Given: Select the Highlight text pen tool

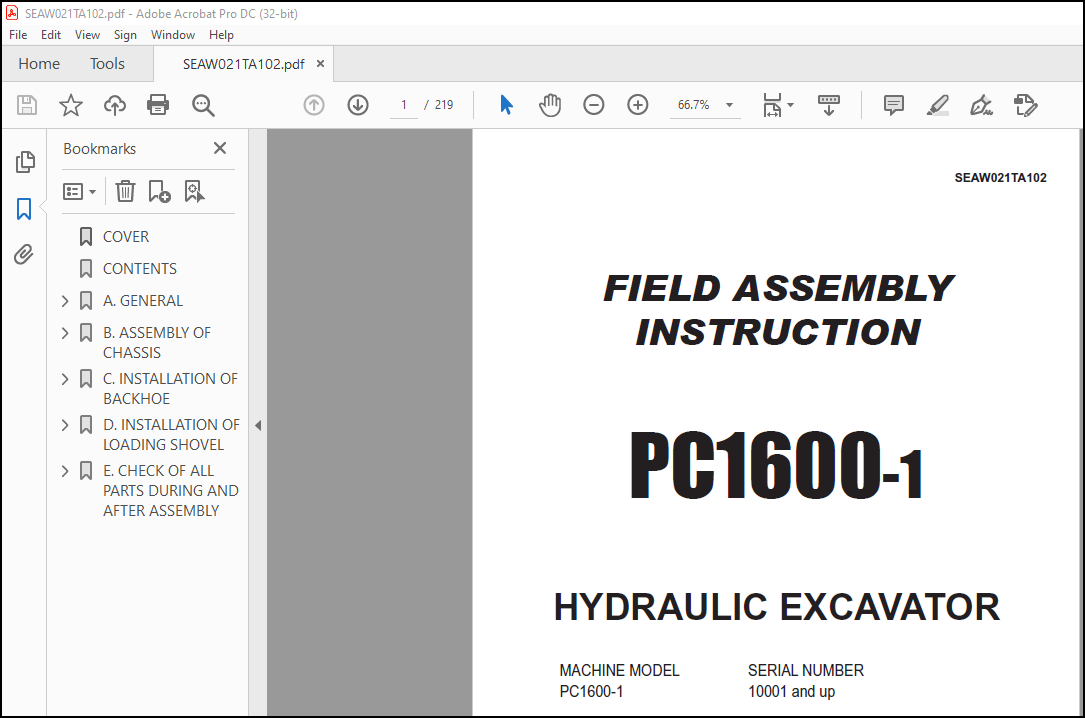Looking at the screenshot, I should pos(938,105).
